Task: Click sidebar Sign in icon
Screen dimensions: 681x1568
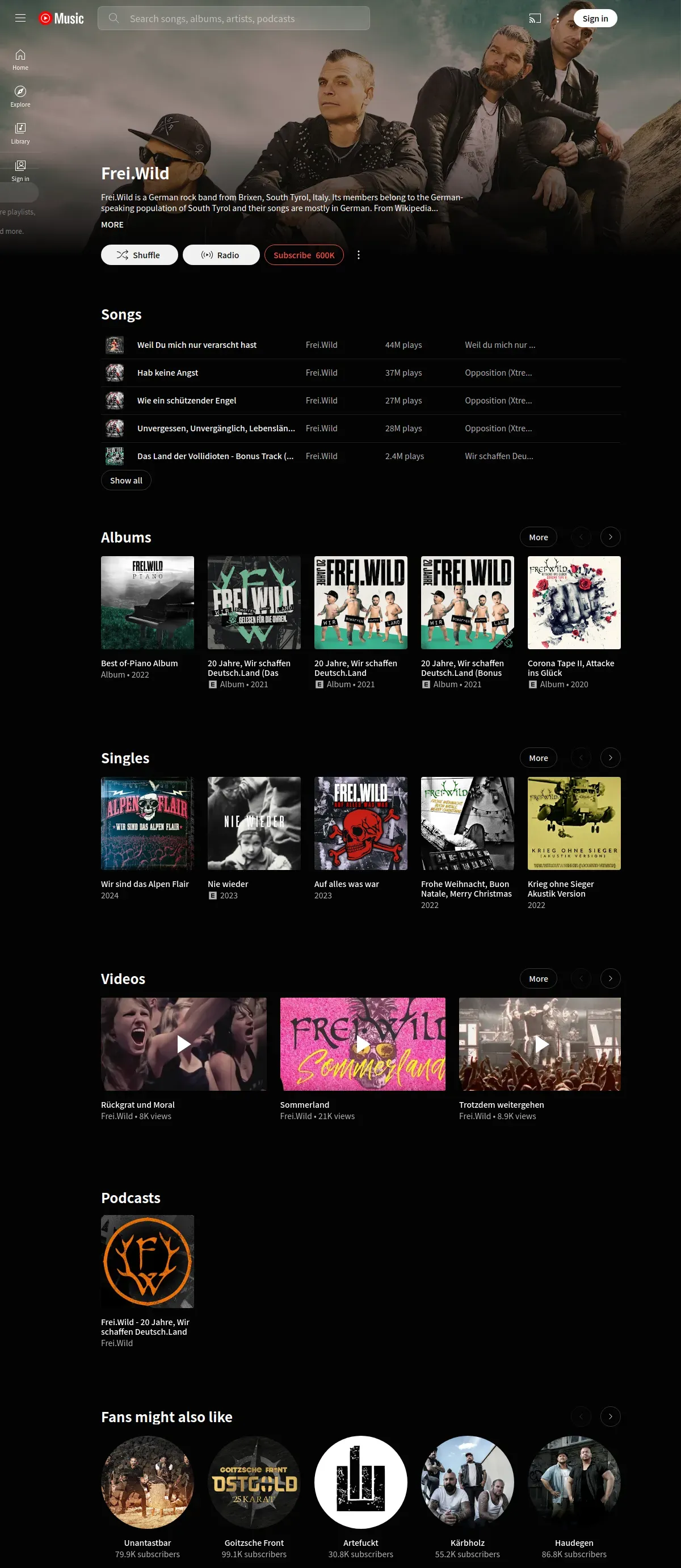Action: (20, 170)
